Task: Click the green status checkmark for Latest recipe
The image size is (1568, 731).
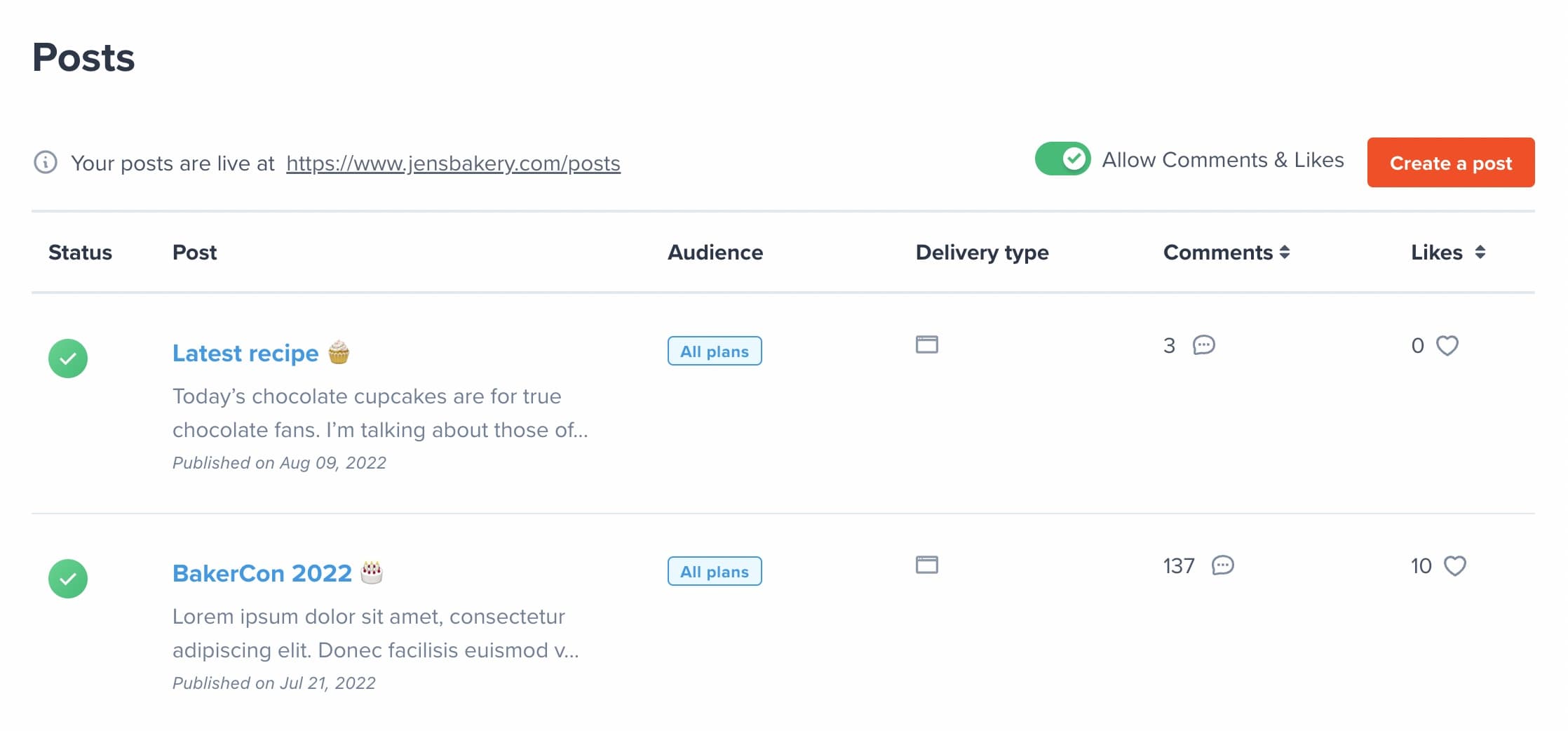Action: [68, 358]
